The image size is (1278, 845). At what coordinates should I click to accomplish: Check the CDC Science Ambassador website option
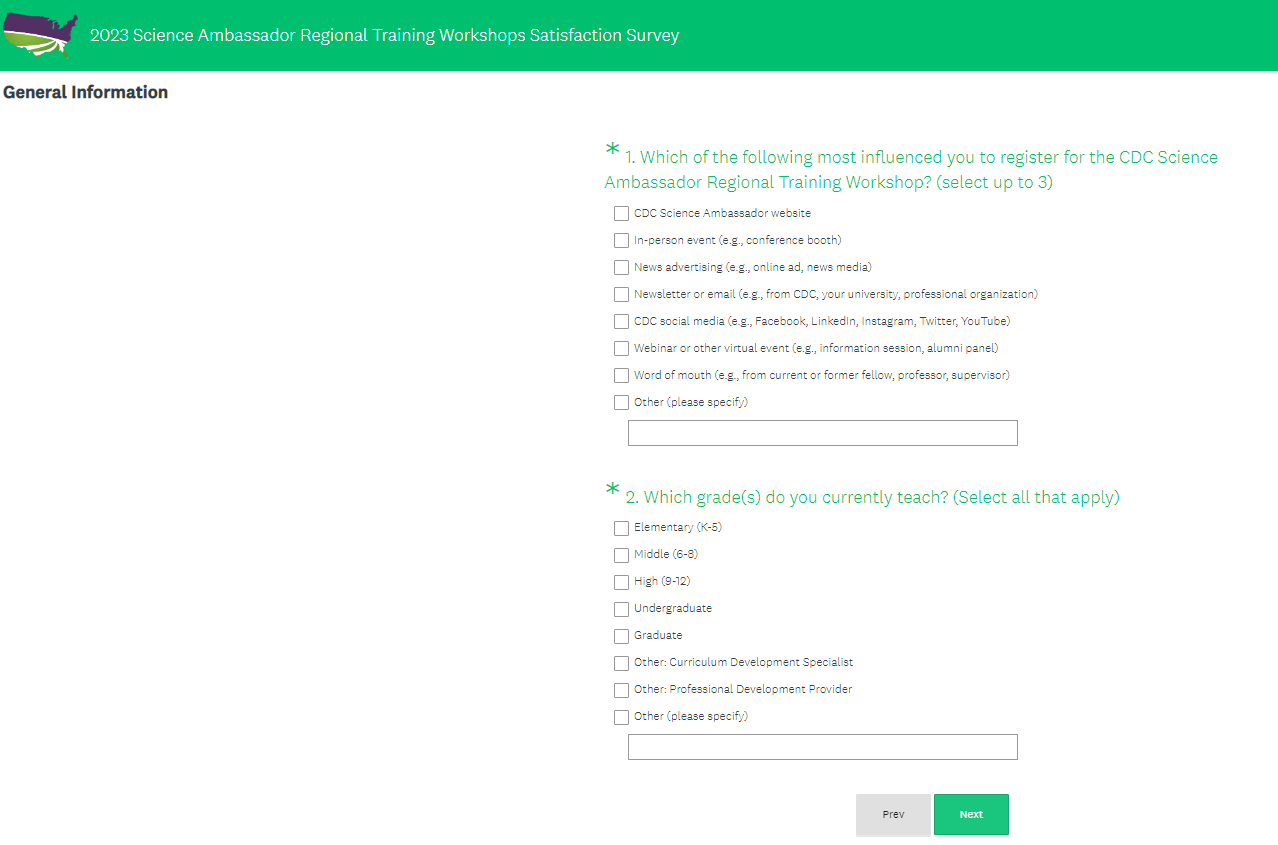(x=621, y=214)
